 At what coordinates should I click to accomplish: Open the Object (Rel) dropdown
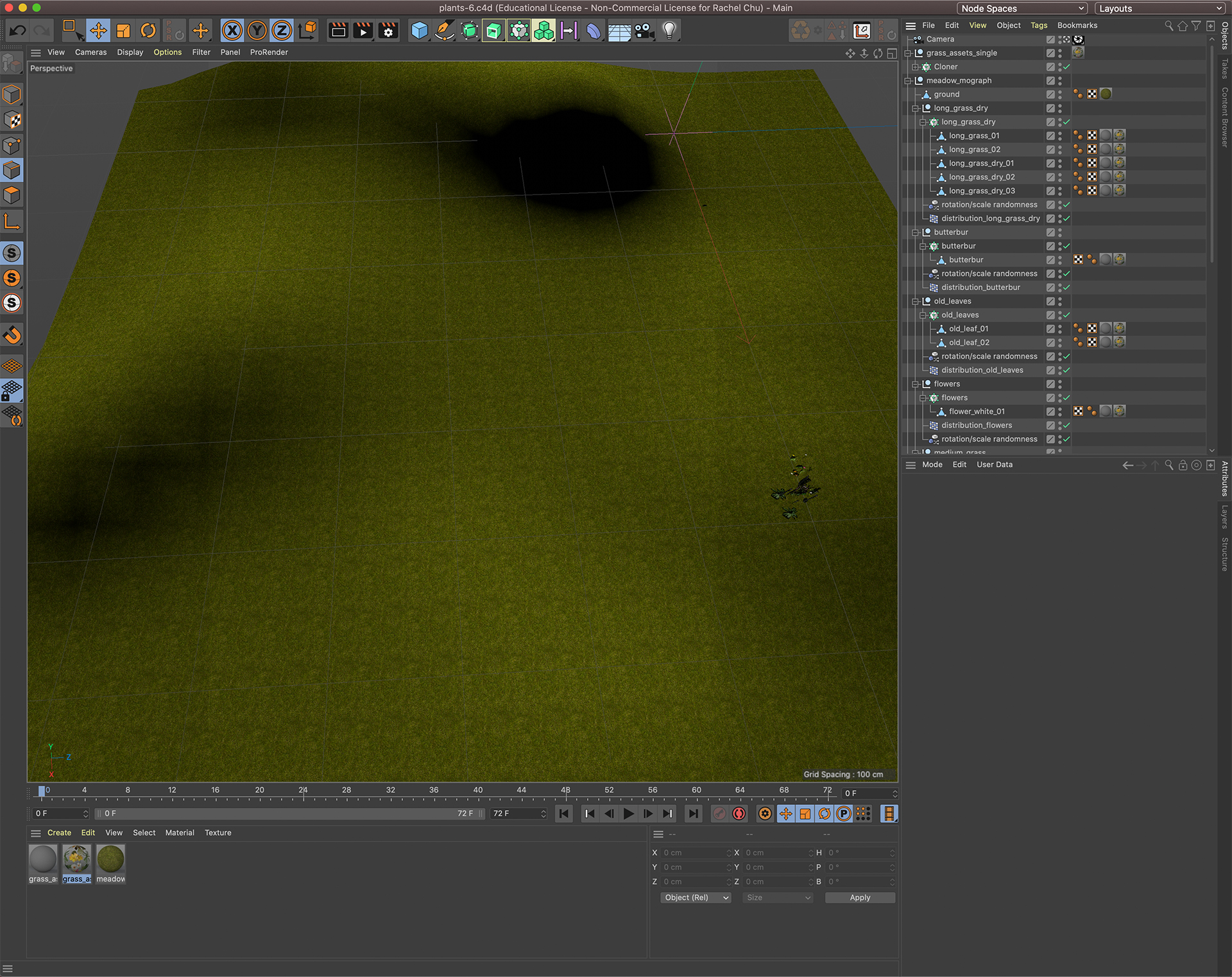pos(696,897)
